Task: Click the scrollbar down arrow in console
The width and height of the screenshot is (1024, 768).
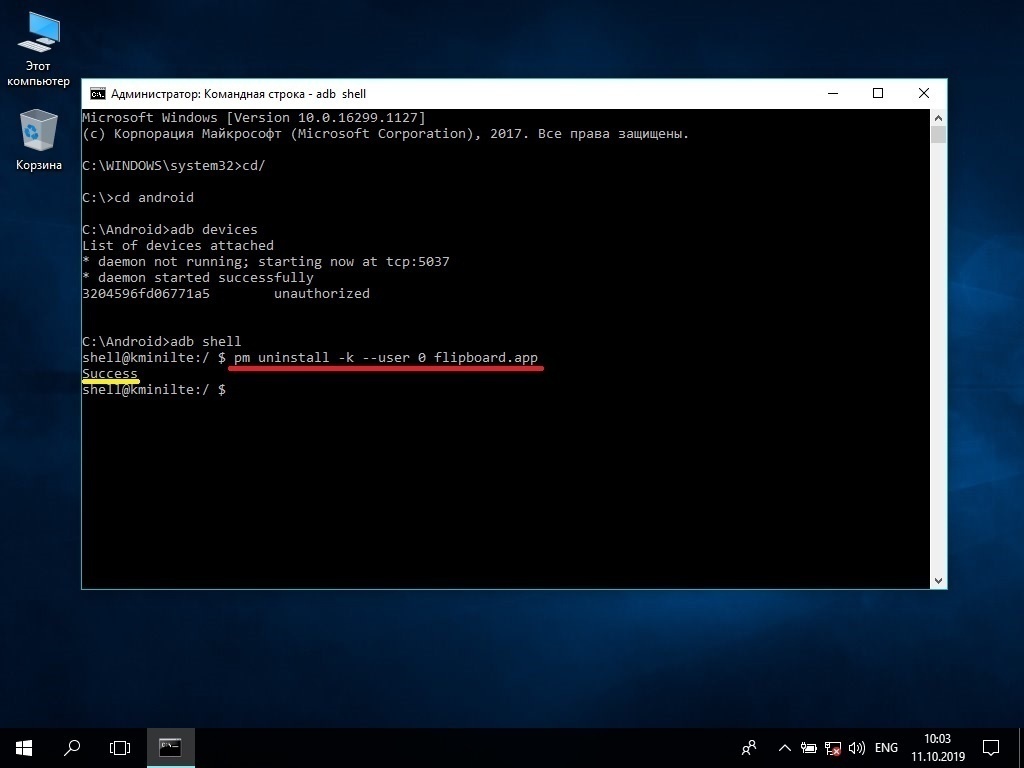Action: click(x=938, y=581)
